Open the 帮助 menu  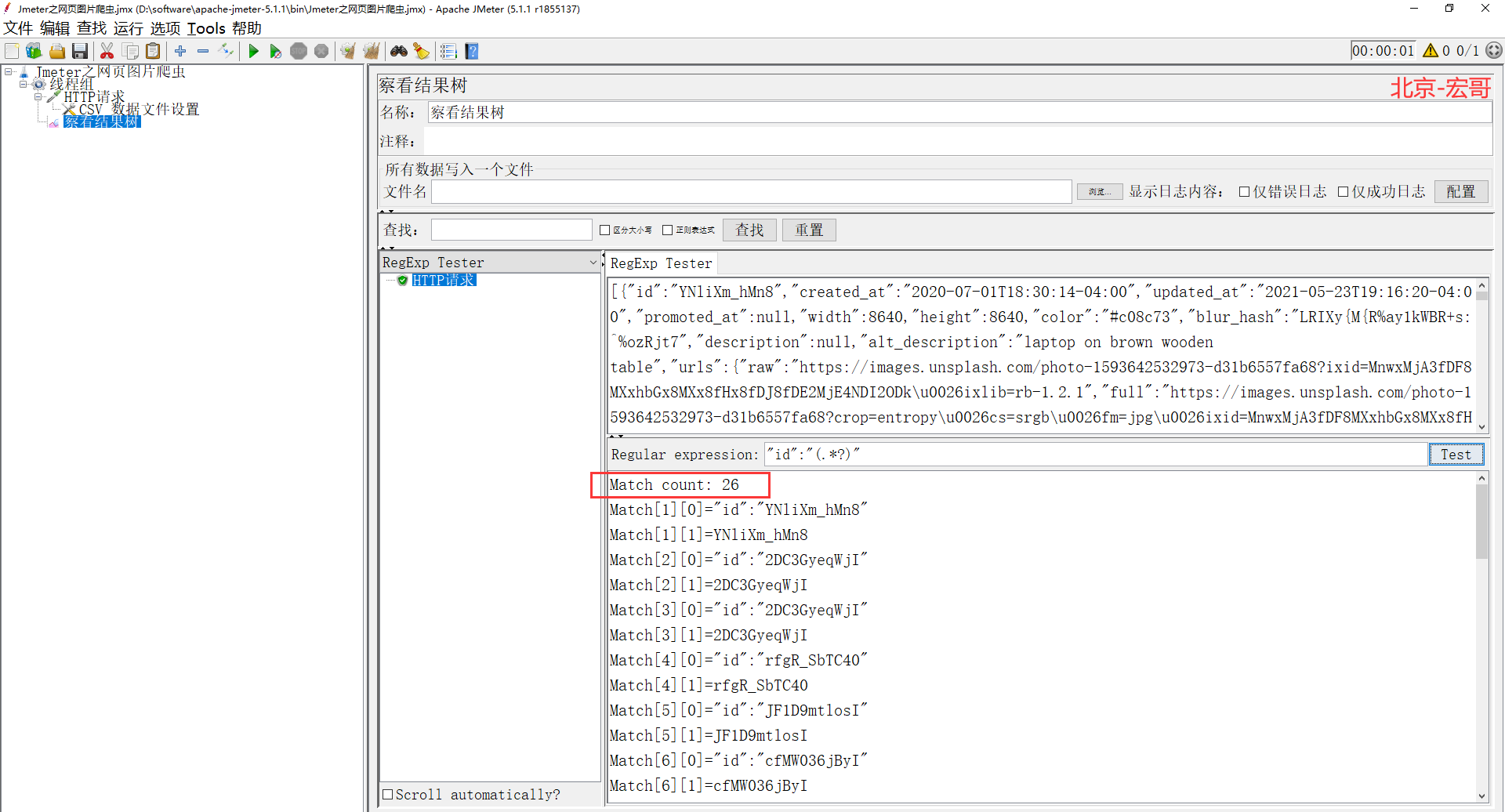tap(247, 28)
